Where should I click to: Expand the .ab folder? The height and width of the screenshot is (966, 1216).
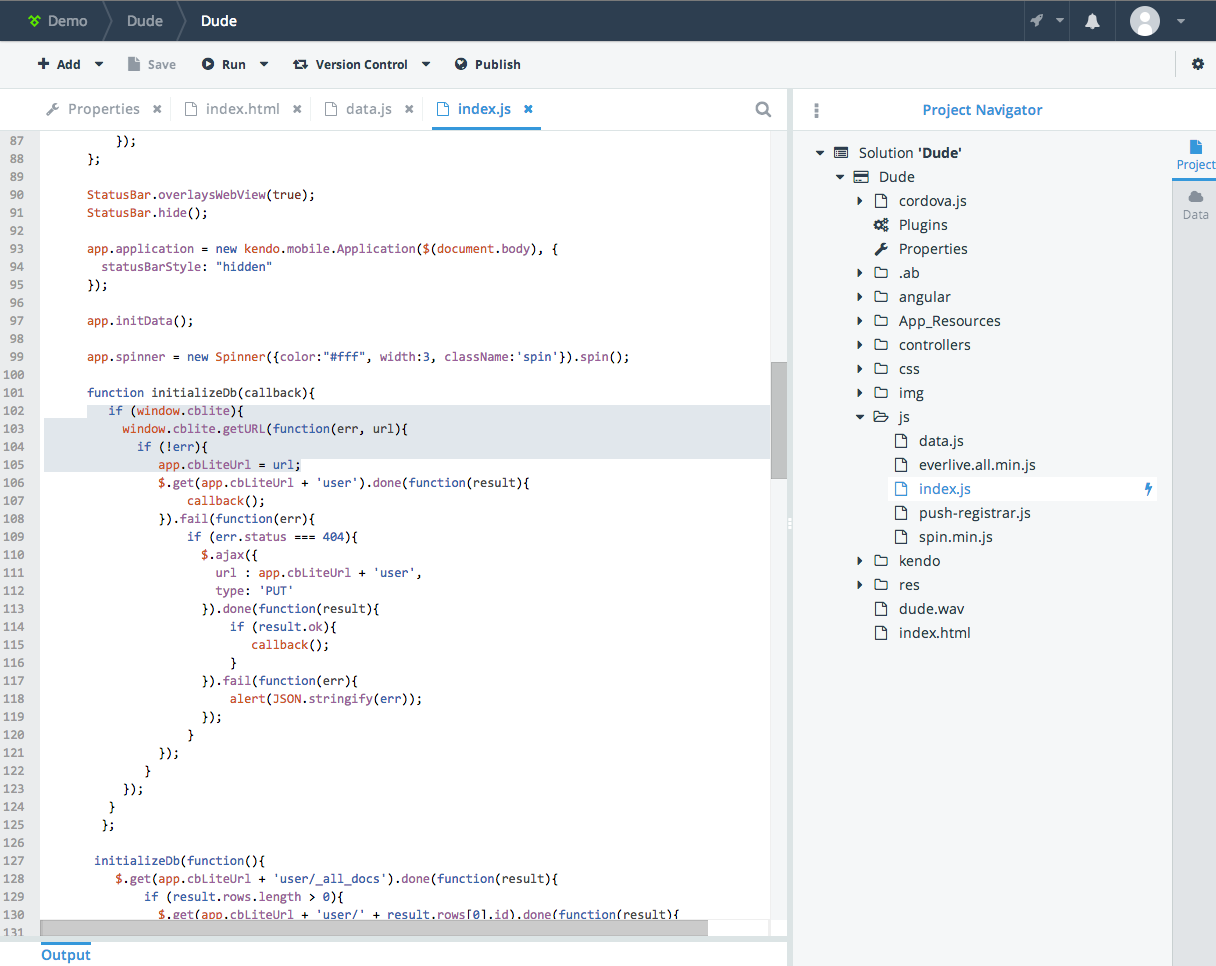click(860, 273)
